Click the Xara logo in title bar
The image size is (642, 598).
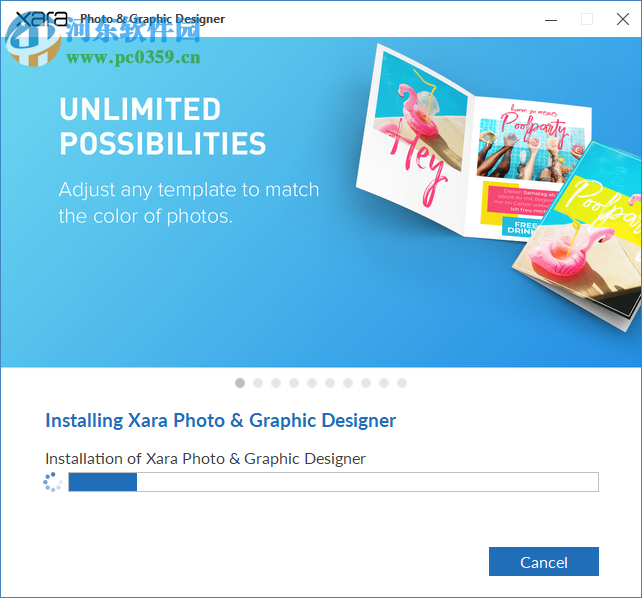tap(42, 18)
